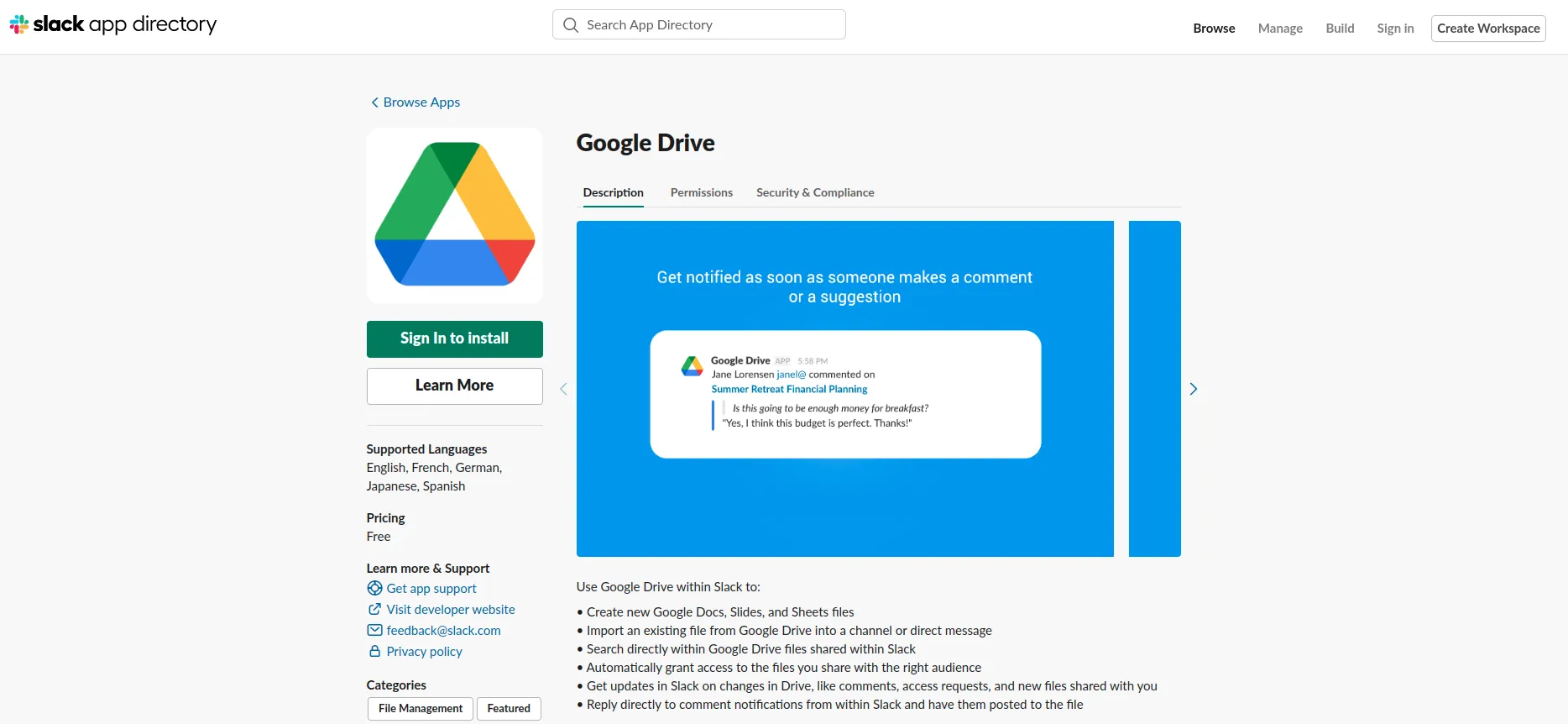The width and height of the screenshot is (1568, 724).
Task: Click the Google Drive icon in message preview
Action: click(x=692, y=366)
